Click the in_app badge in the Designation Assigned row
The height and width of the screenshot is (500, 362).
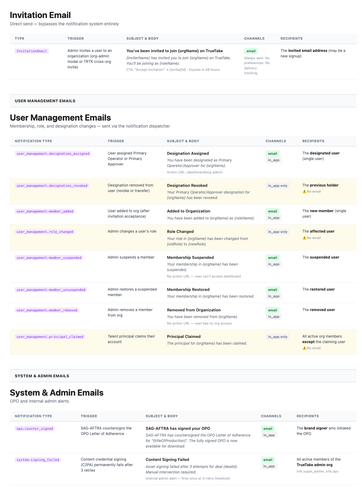click(274, 160)
